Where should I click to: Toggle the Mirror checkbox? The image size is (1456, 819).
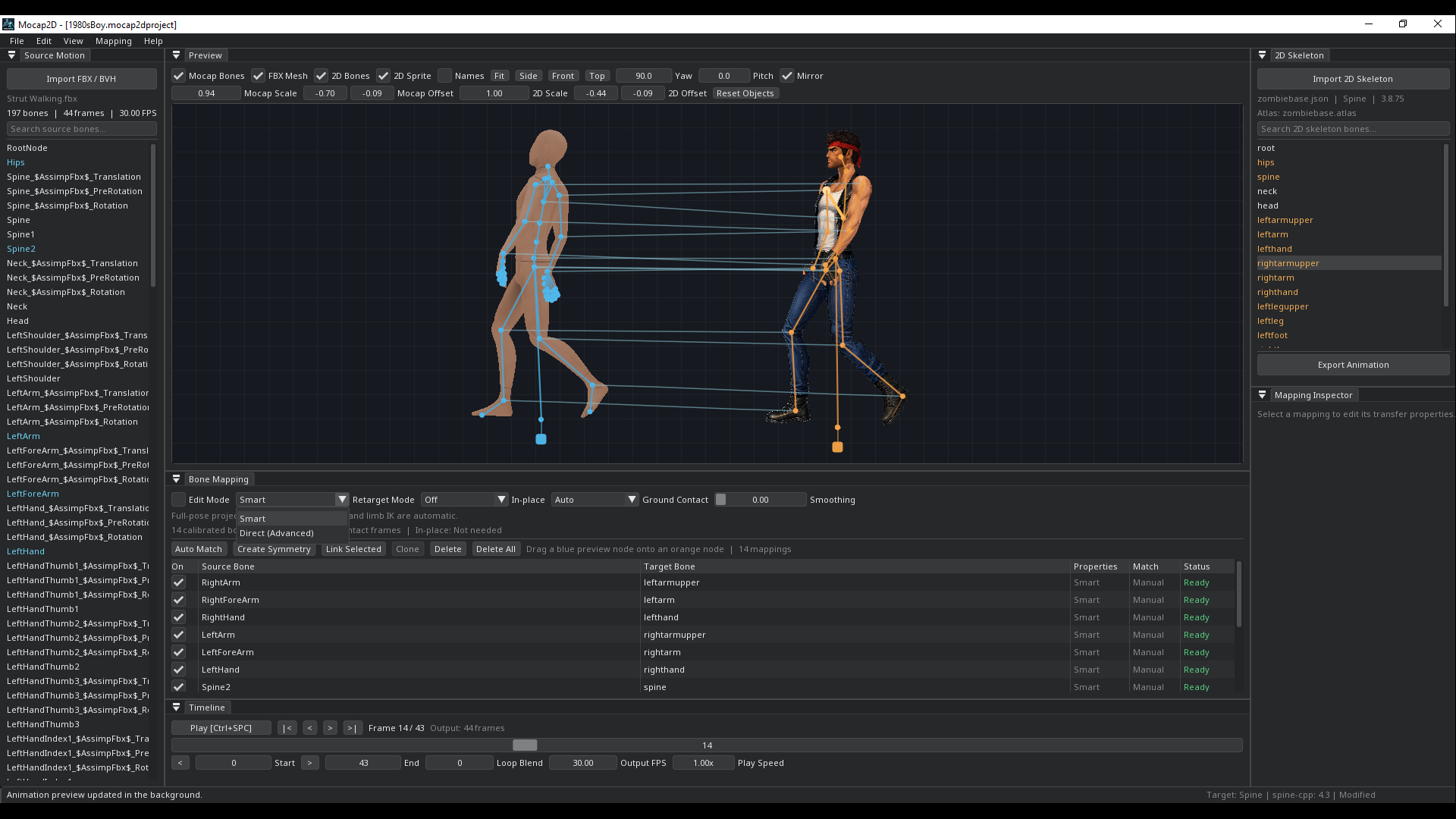tap(786, 76)
